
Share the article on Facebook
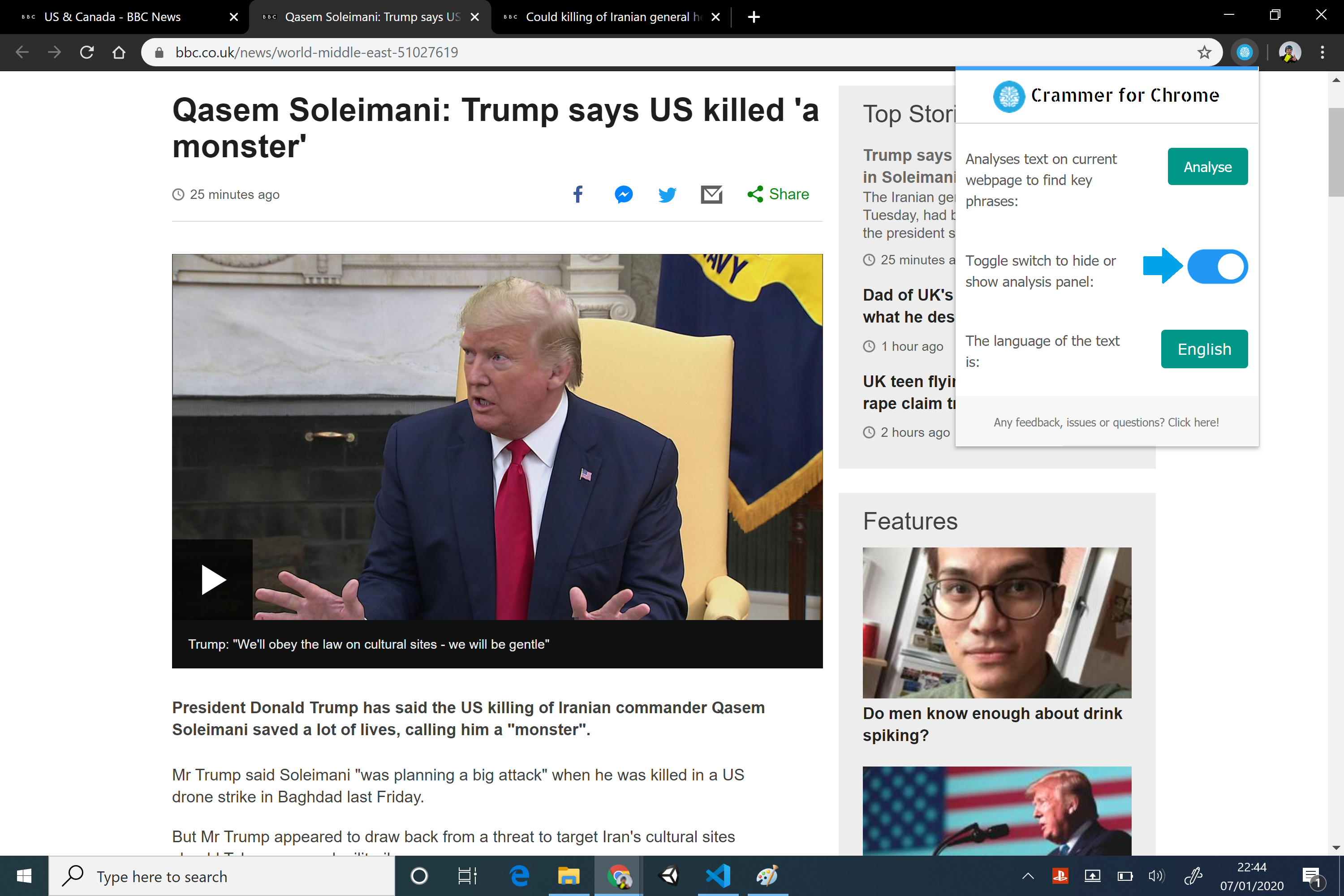(578, 194)
